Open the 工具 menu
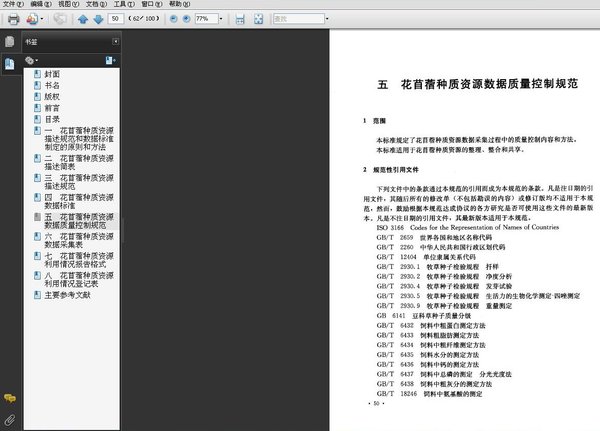The width and height of the screenshot is (600, 431). click(x=124, y=4)
